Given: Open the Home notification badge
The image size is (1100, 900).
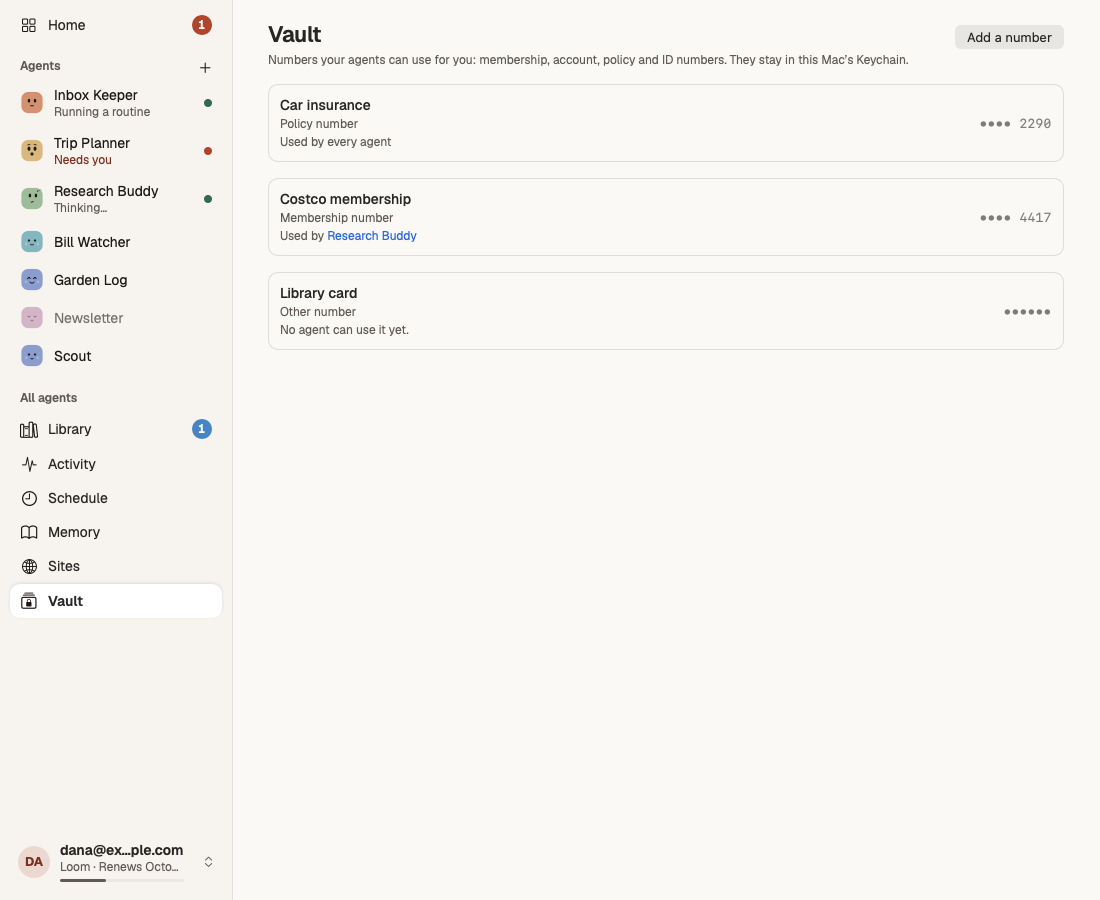Looking at the screenshot, I should (201, 25).
